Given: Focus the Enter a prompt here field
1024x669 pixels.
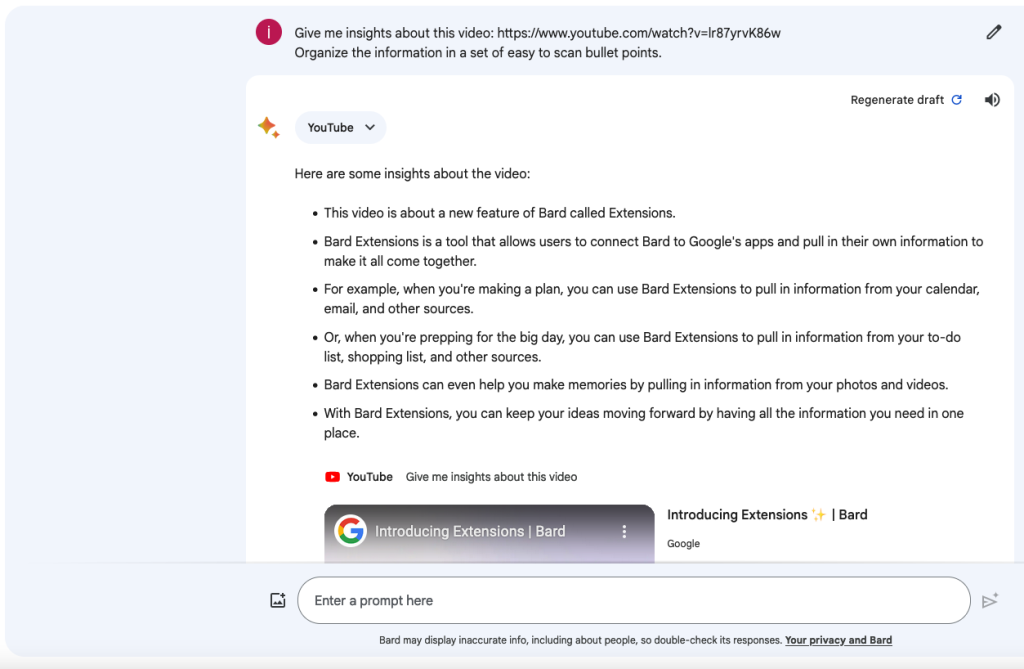Looking at the screenshot, I should 633,600.
